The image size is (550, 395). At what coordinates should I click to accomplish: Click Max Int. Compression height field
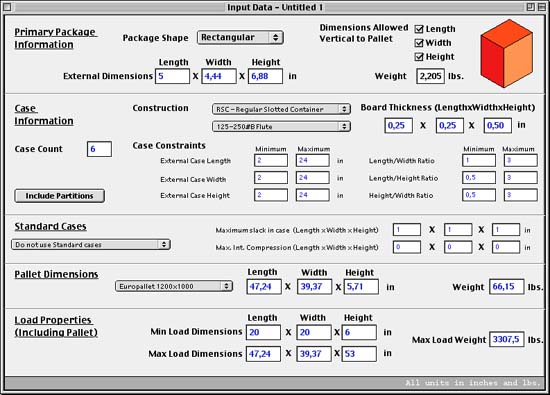pos(506,247)
